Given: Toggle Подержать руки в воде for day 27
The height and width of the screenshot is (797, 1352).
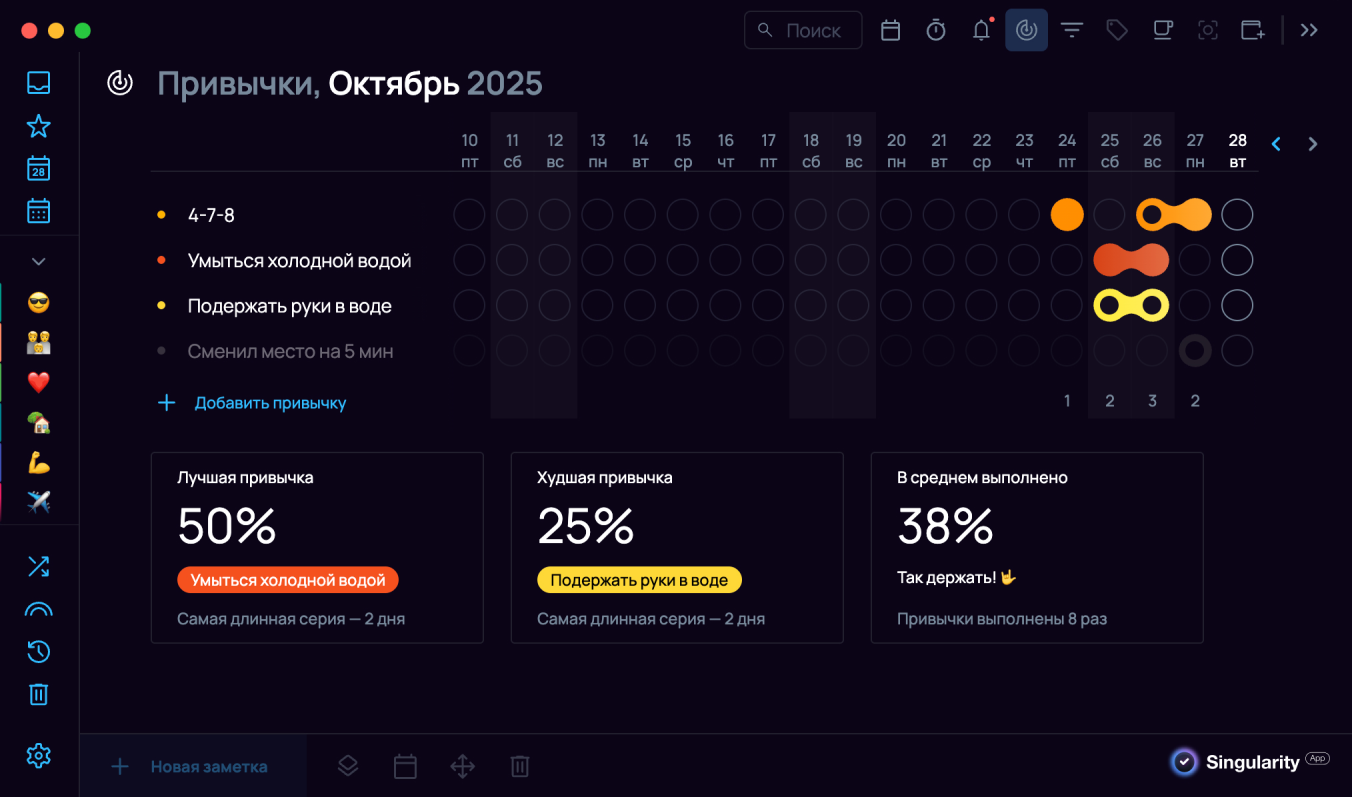Looking at the screenshot, I should (1194, 305).
